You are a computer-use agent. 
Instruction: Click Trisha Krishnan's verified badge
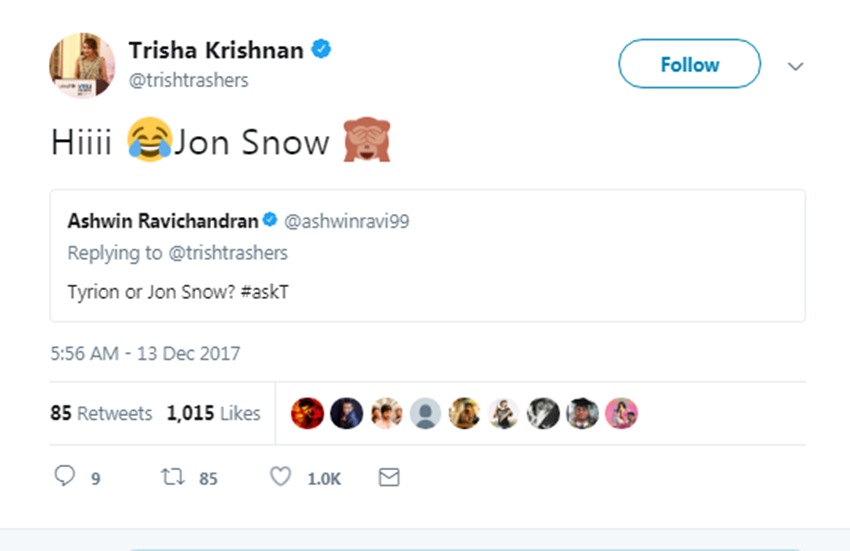pyautogui.click(x=321, y=50)
